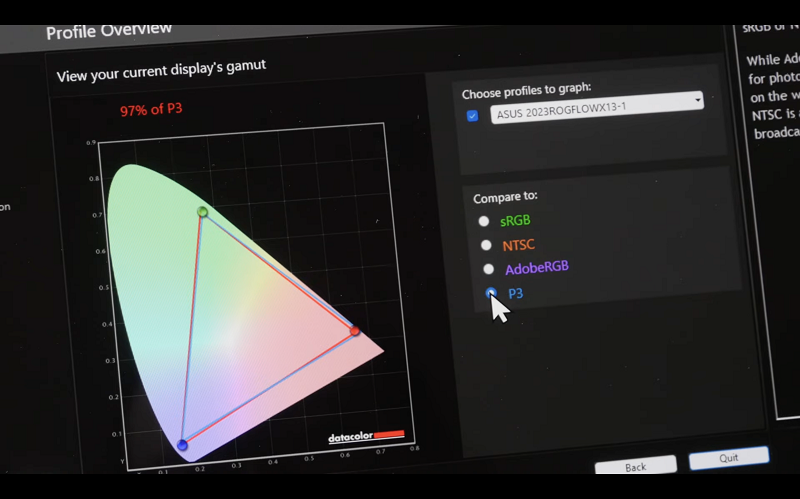Click the sRGB green label text
The width and height of the screenshot is (800, 499).
(x=515, y=220)
